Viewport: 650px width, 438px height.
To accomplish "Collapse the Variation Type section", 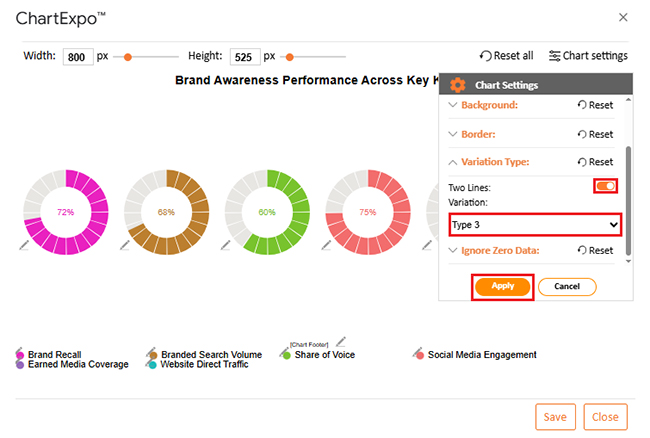I will 453,162.
